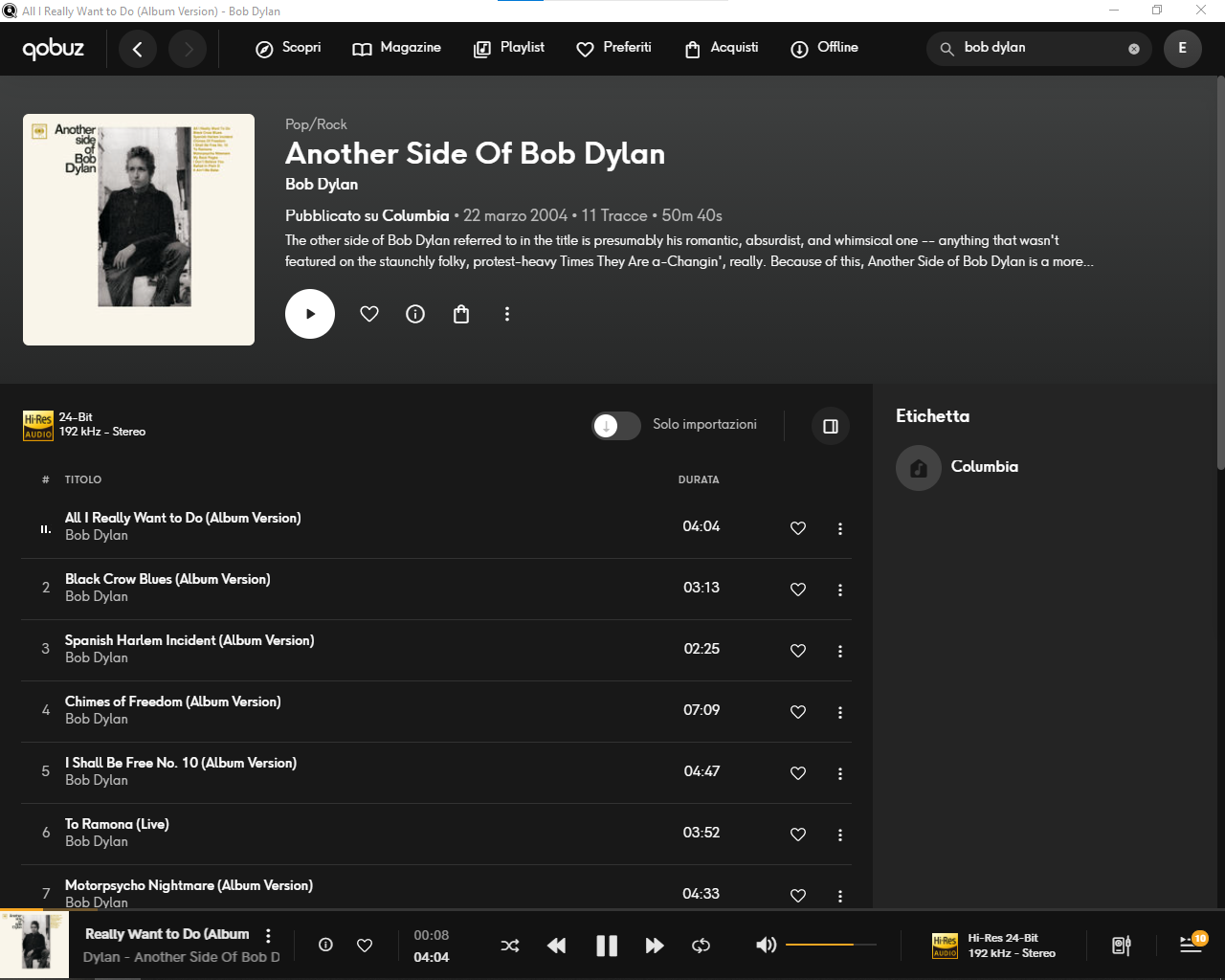Adjust the volume slider in player bar
This screenshot has width=1225, height=980.
tap(831, 945)
